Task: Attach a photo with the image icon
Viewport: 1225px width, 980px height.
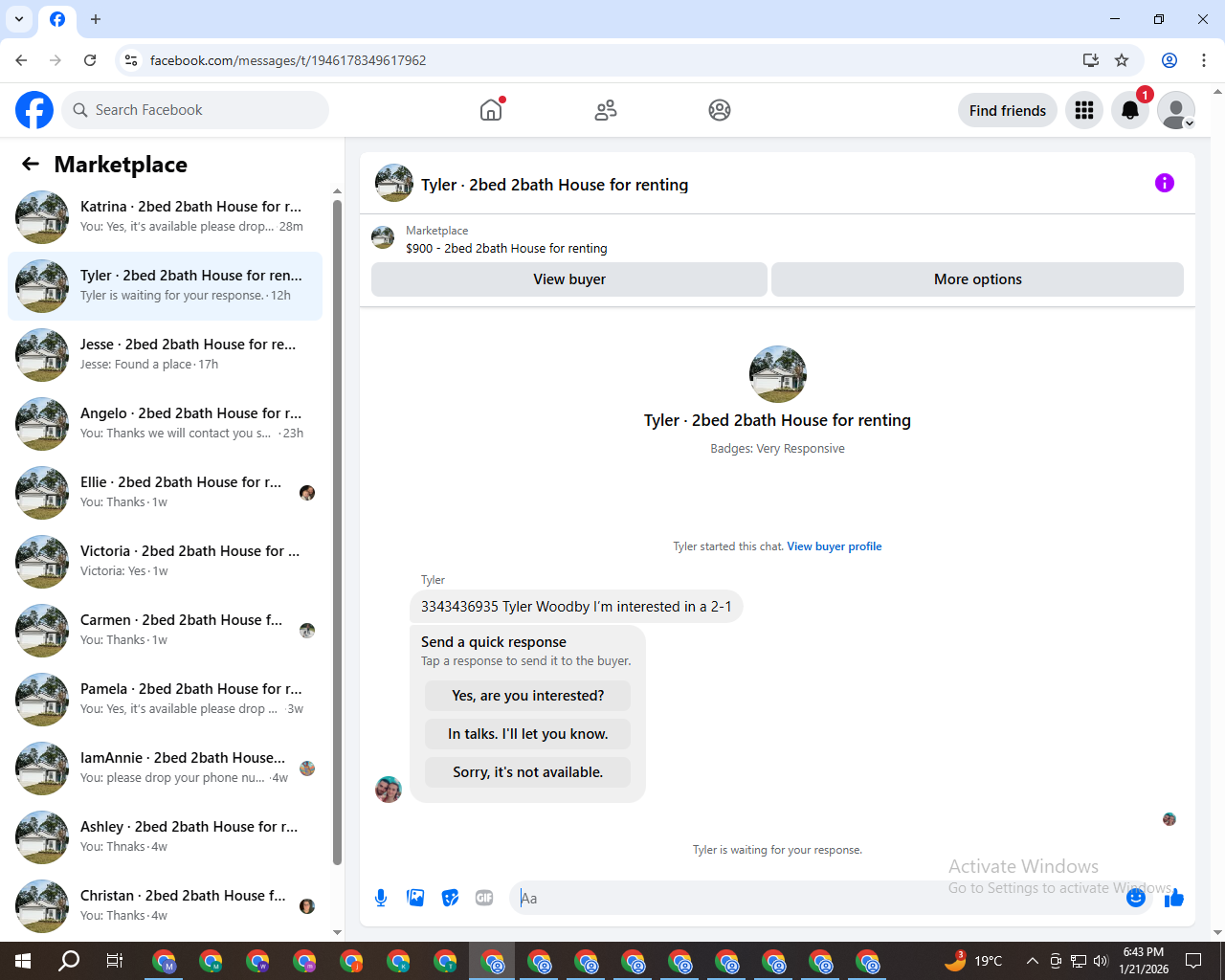Action: [x=415, y=898]
